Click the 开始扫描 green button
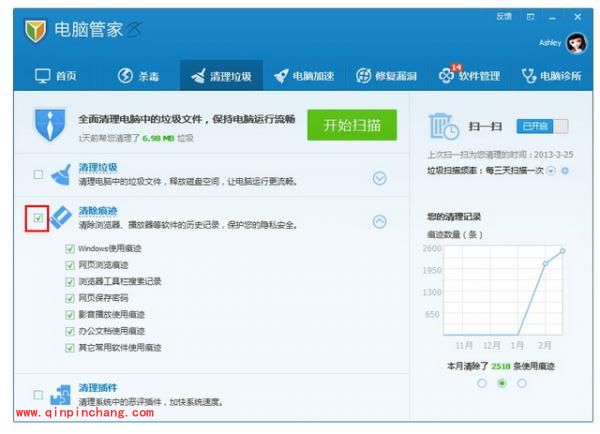Image resolution: width=600 pixels, height=434 pixels. click(x=352, y=125)
